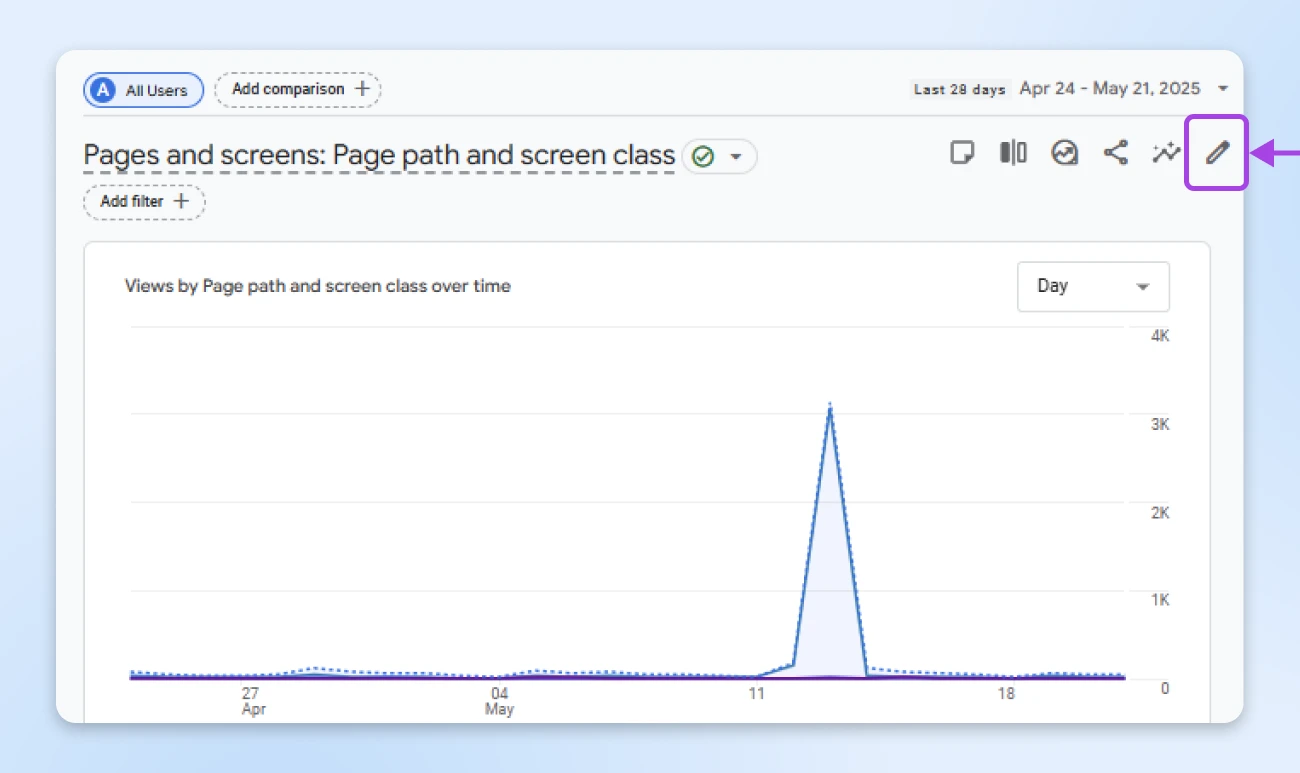Click the plus icon in Add filter

181,201
